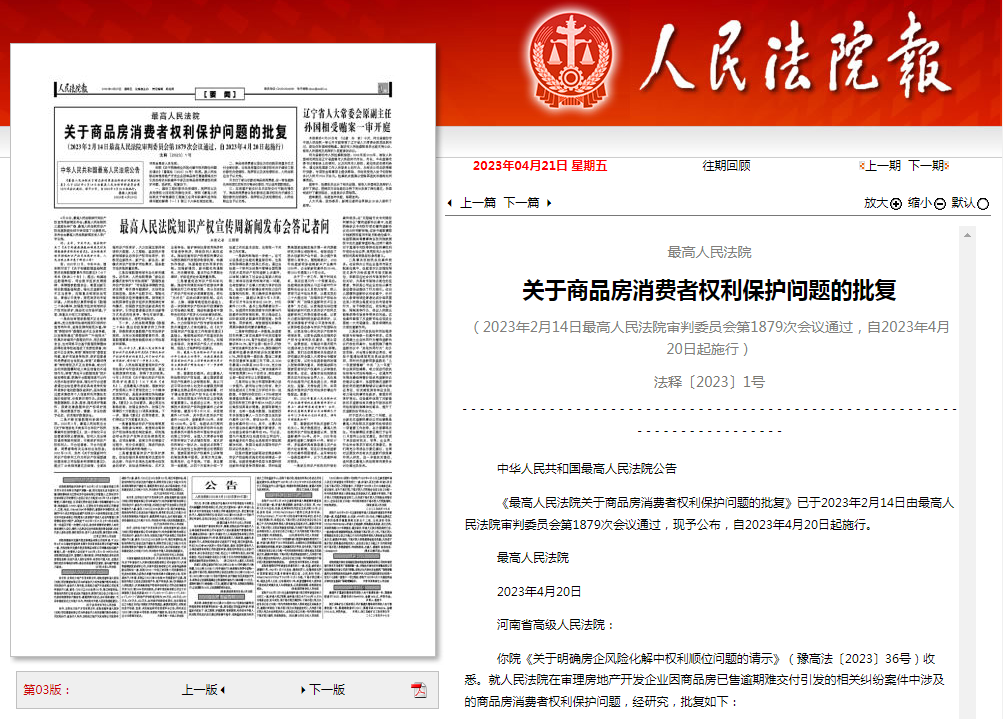Image resolution: width=1003 pixels, height=719 pixels.
Task: Go to previous issue via 上一期
Action: coord(882,166)
